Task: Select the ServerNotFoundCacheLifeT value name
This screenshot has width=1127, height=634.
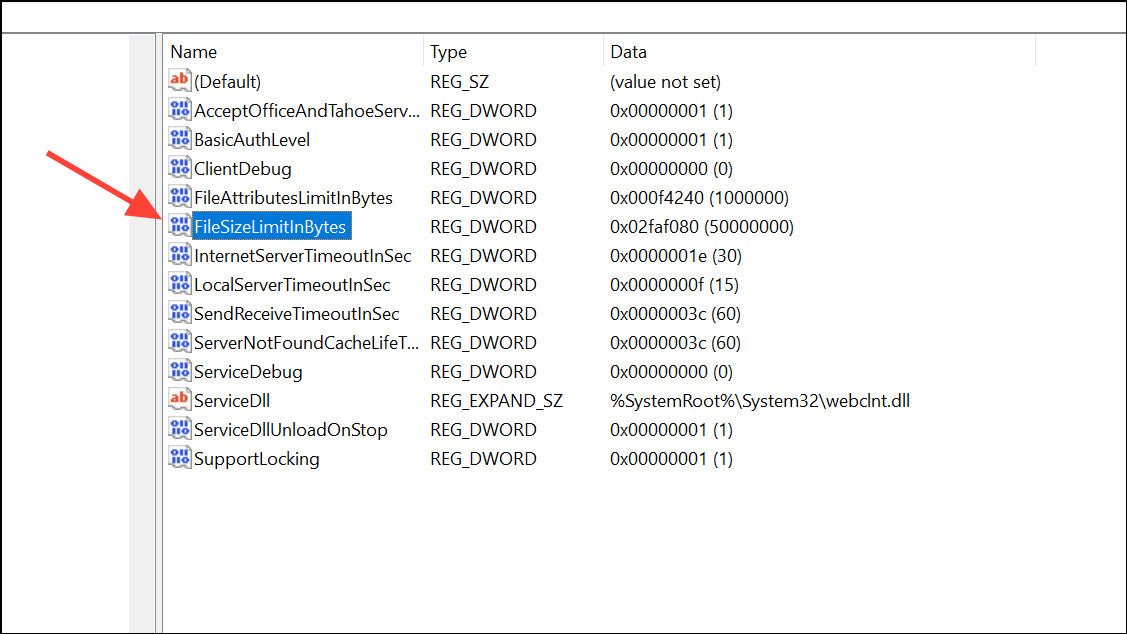Action: coord(306,343)
